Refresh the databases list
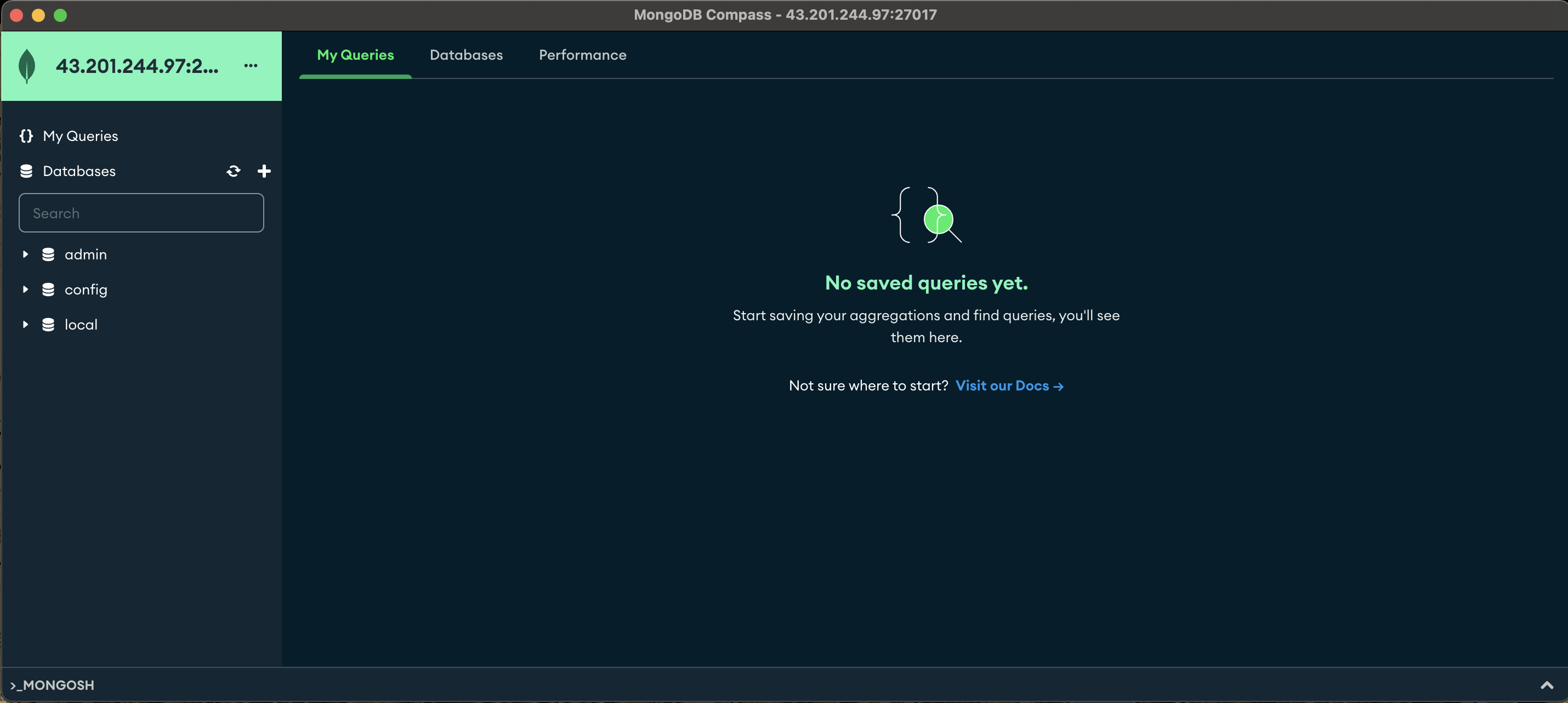This screenshot has height=703, width=1568. coord(233,171)
